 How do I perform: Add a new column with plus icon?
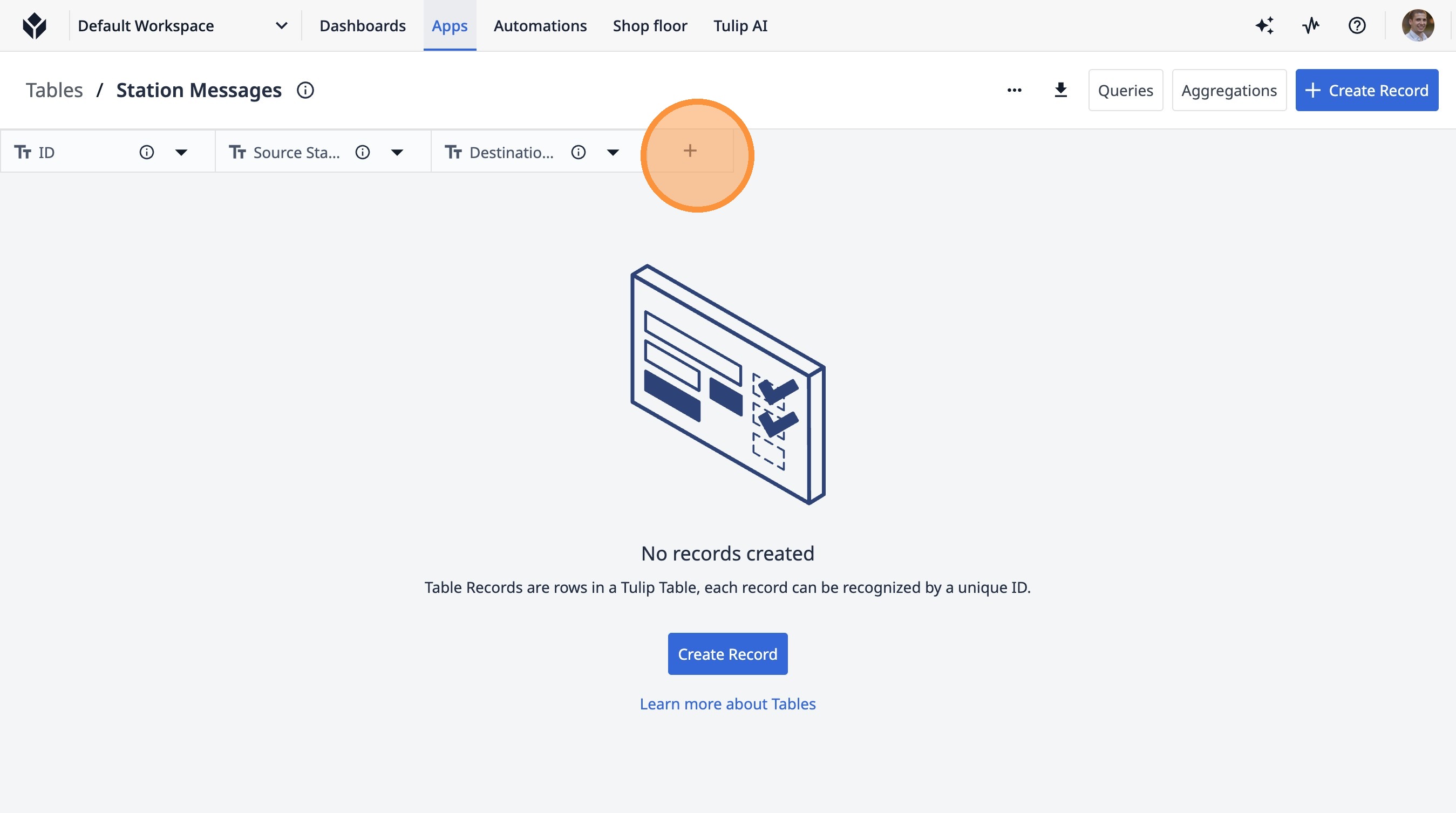[x=690, y=151]
